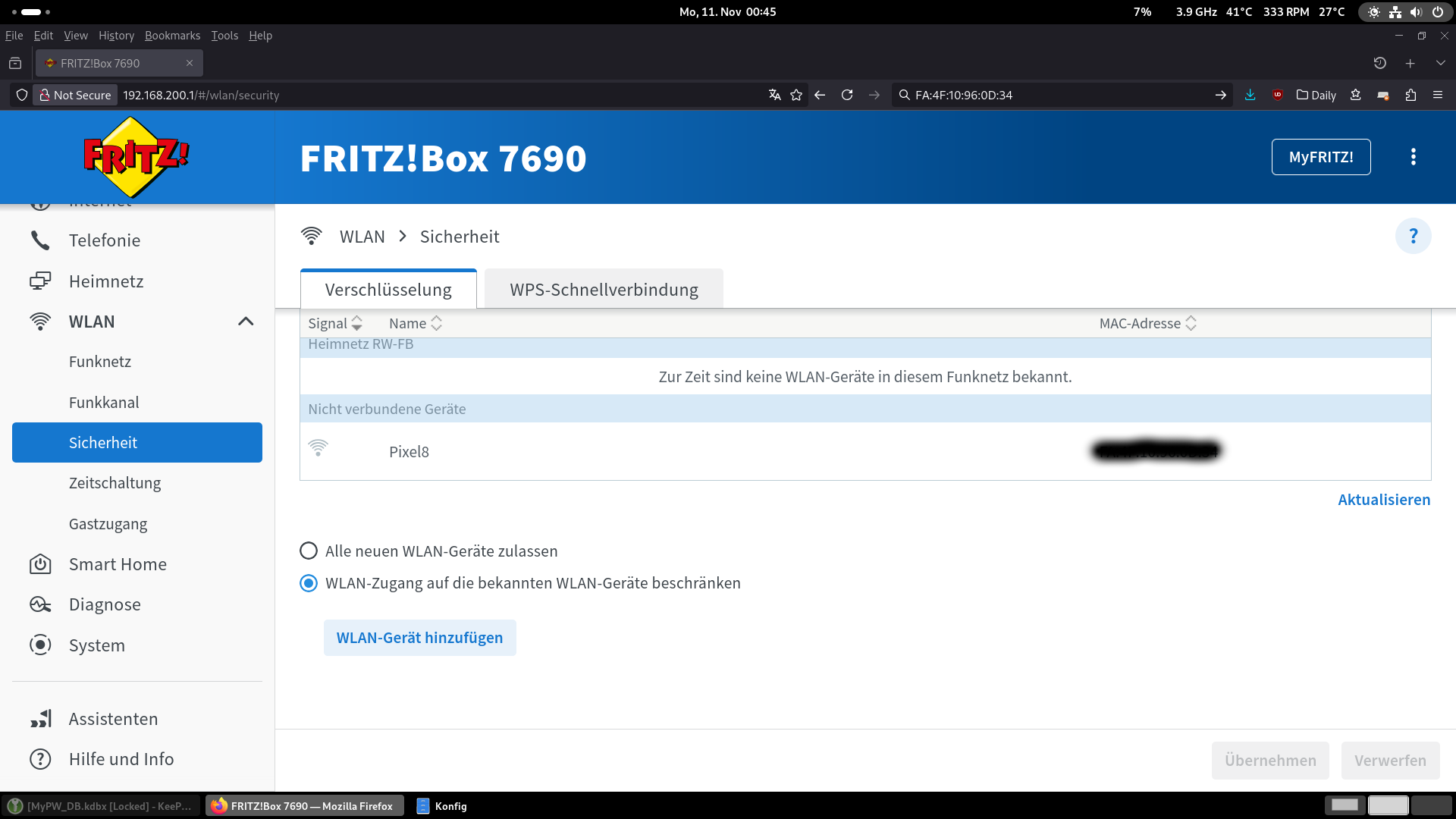Click the WLAN breadcrumb link
The image size is (1456, 819).
tap(362, 237)
